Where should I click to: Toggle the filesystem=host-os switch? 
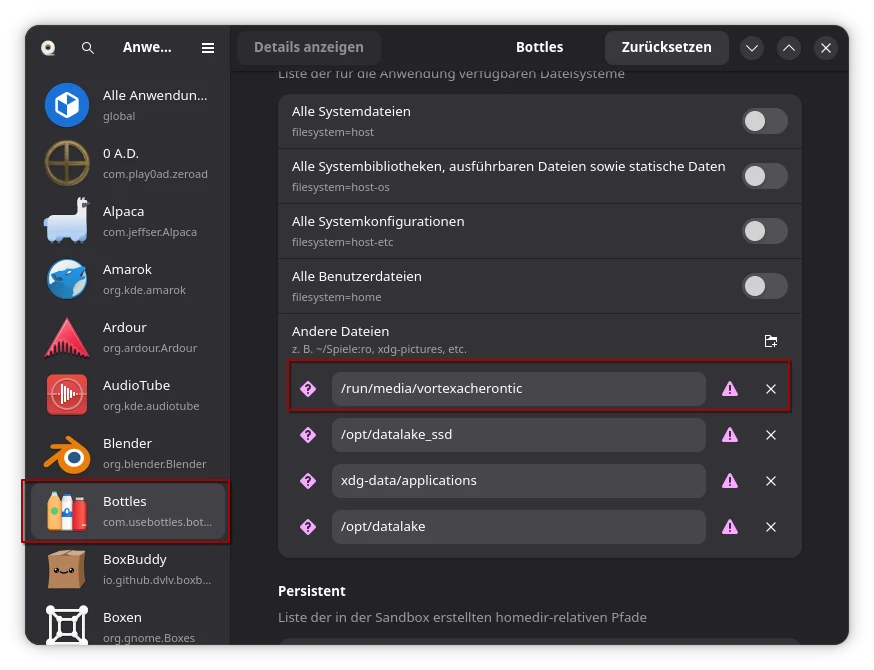(x=764, y=177)
